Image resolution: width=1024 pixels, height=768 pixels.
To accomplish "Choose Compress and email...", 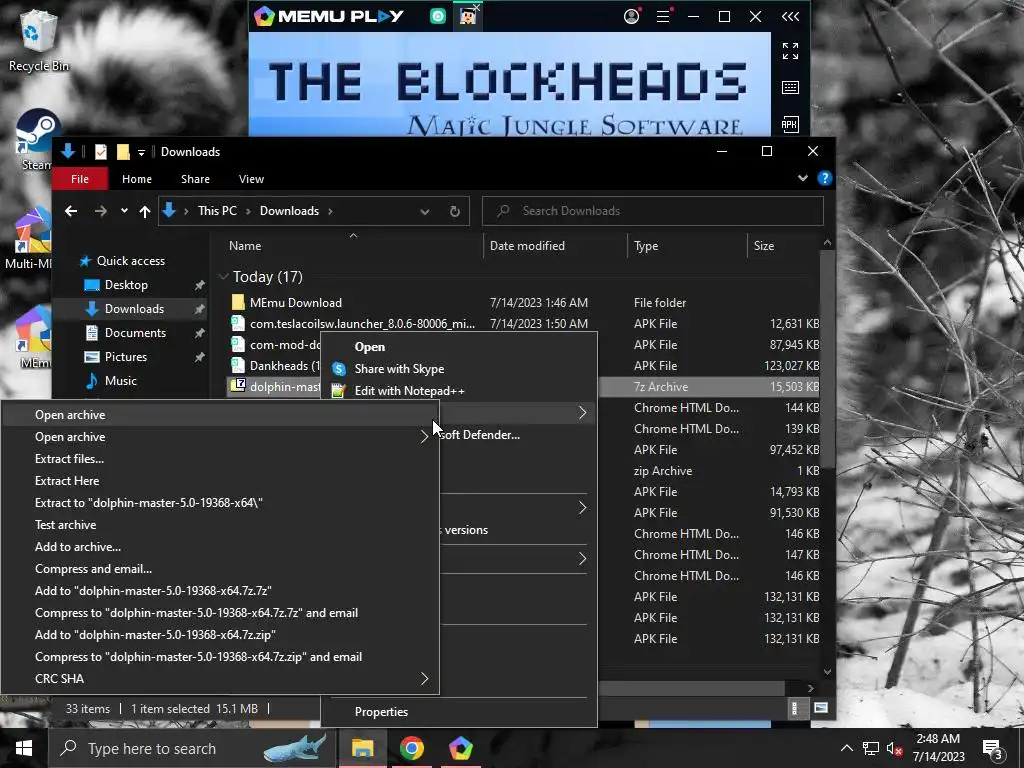I will pyautogui.click(x=93, y=569).
